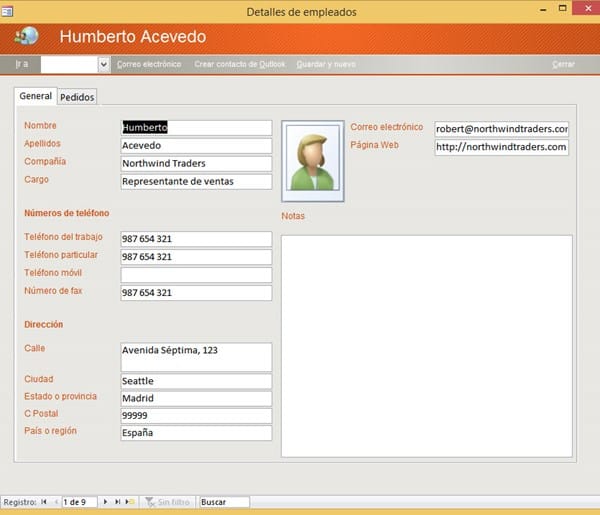Click the Sin filtro filter indicator
600x515 pixels.
166,501
